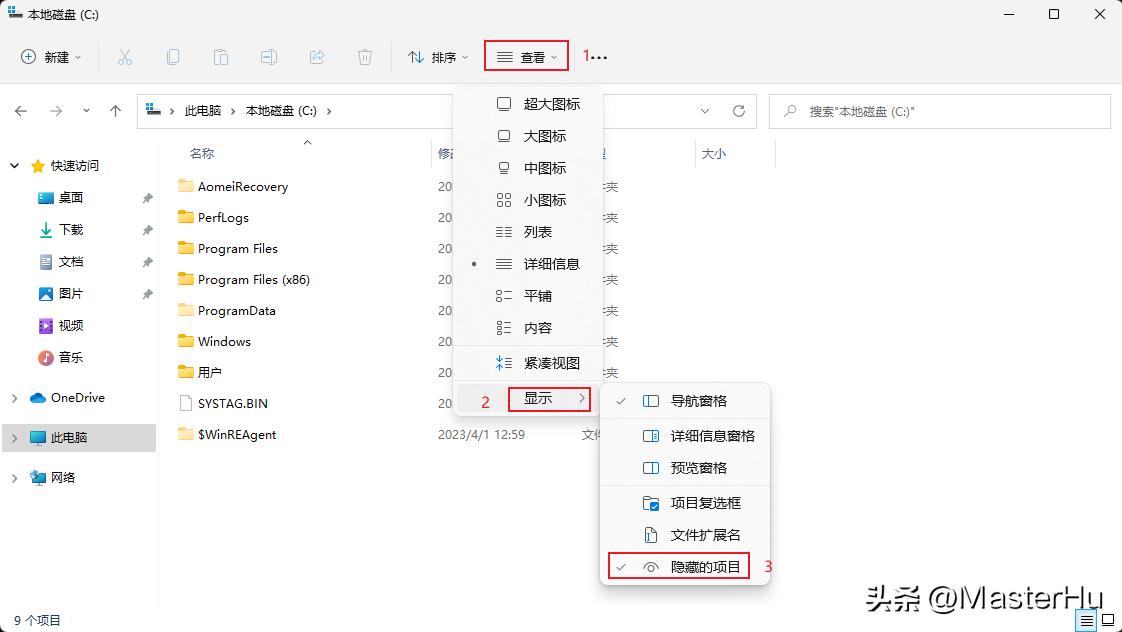Switch to large thumbnails via status bar icon
This screenshot has width=1122, height=632.
click(x=1110, y=620)
